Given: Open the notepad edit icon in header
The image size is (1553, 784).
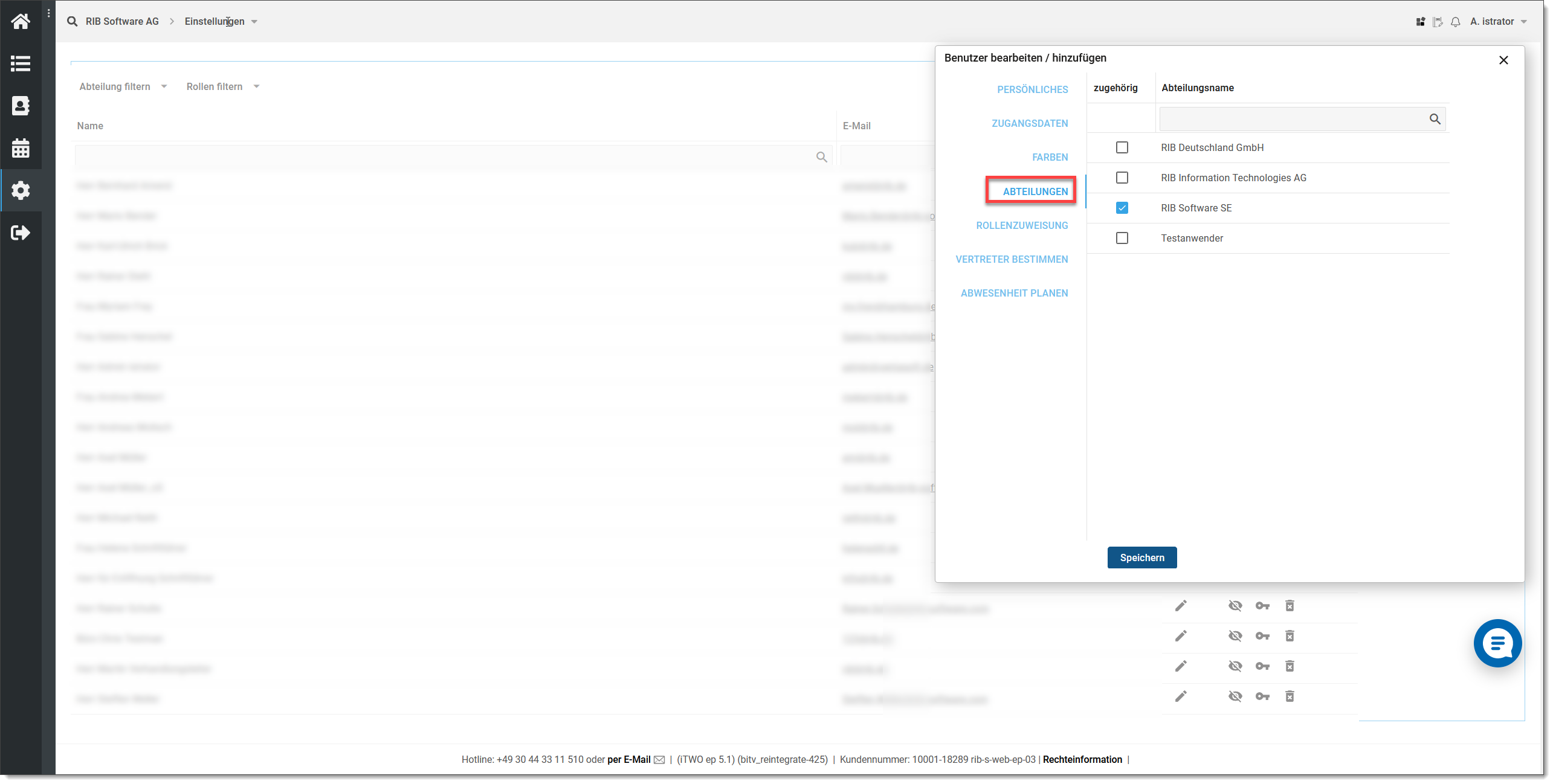Looking at the screenshot, I should [1438, 22].
